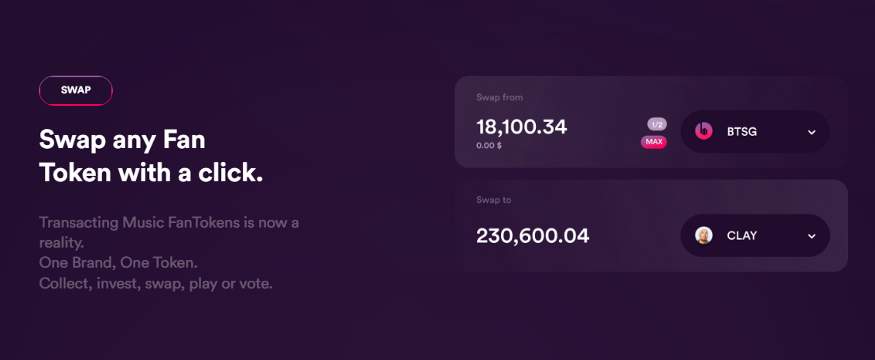Expand the chevron beside CLAY
The height and width of the screenshot is (360, 875).
point(812,236)
